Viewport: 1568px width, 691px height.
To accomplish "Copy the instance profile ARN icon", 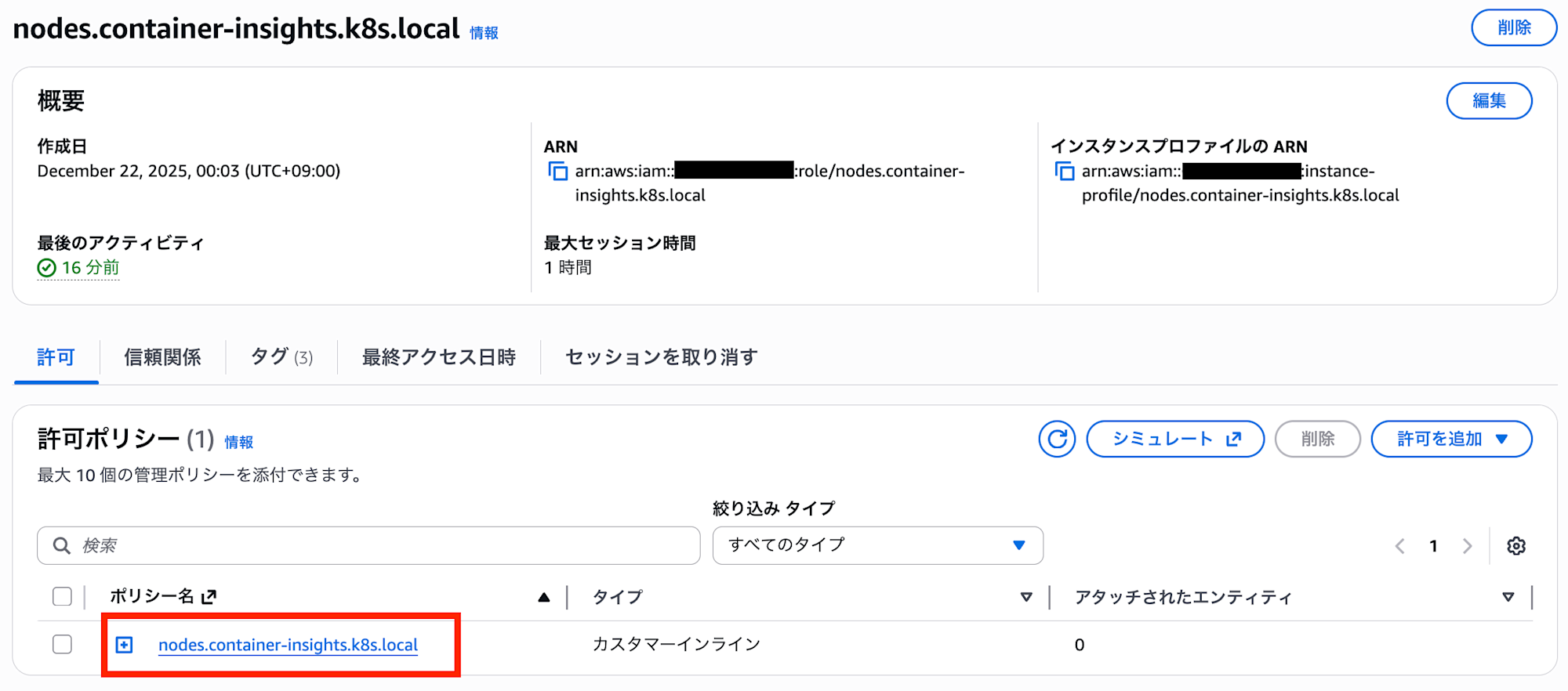I will pos(1064,171).
